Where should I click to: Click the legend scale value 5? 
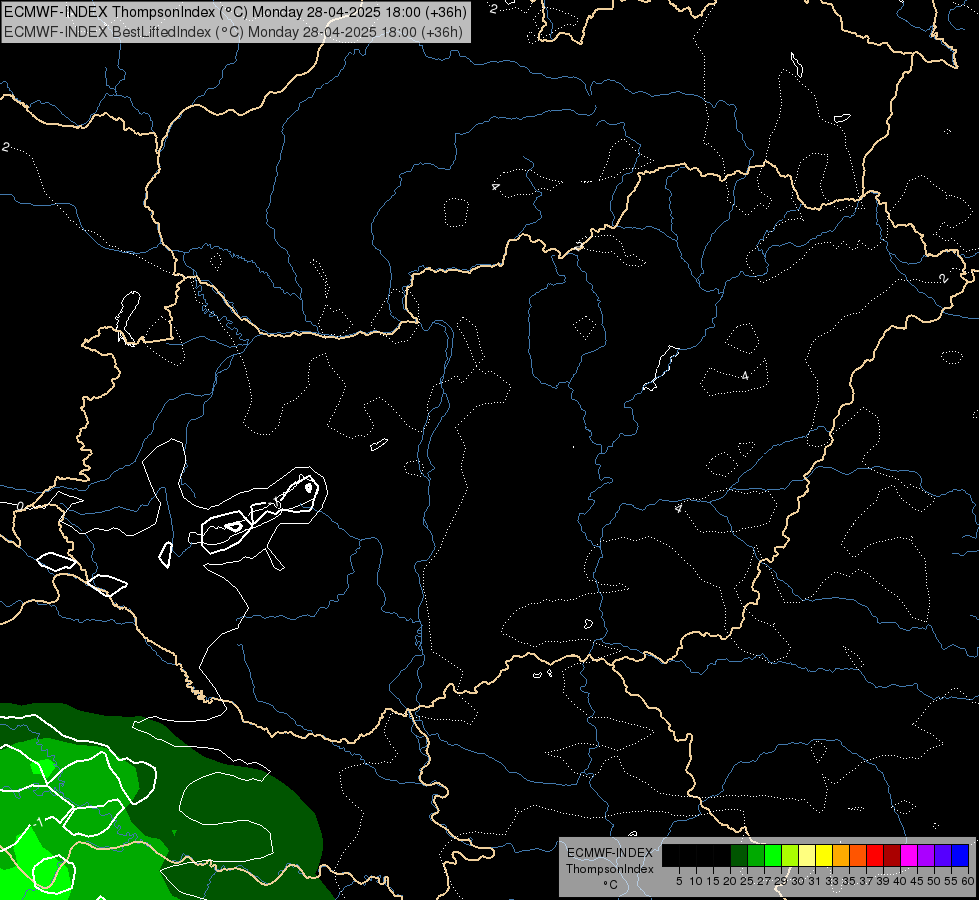coord(679,881)
